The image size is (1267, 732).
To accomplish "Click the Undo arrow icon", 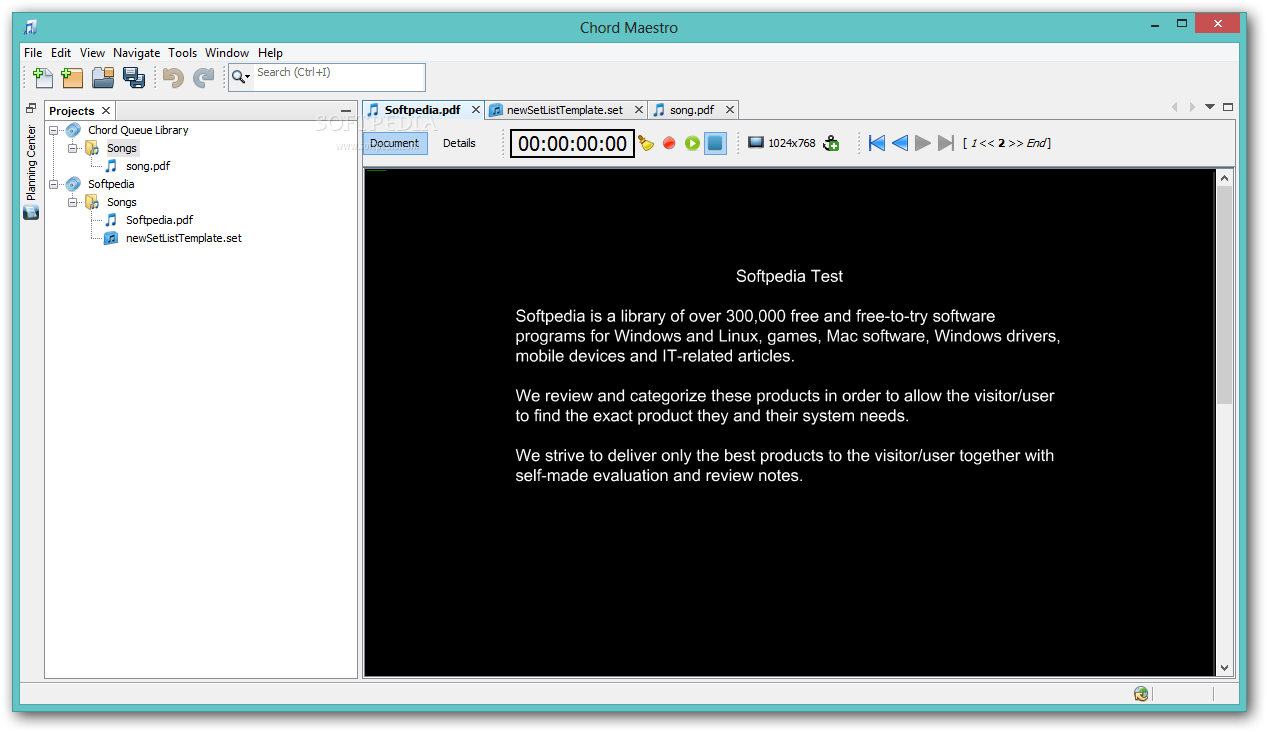I will pos(173,78).
